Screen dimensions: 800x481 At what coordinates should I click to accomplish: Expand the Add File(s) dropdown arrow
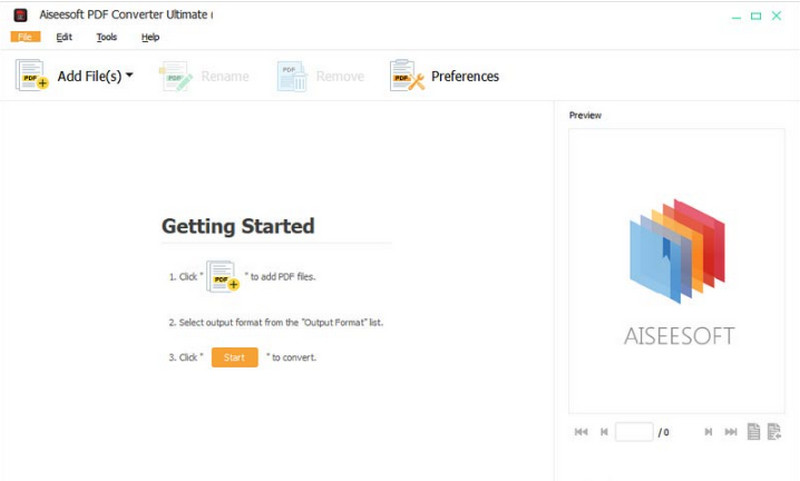[x=130, y=75]
